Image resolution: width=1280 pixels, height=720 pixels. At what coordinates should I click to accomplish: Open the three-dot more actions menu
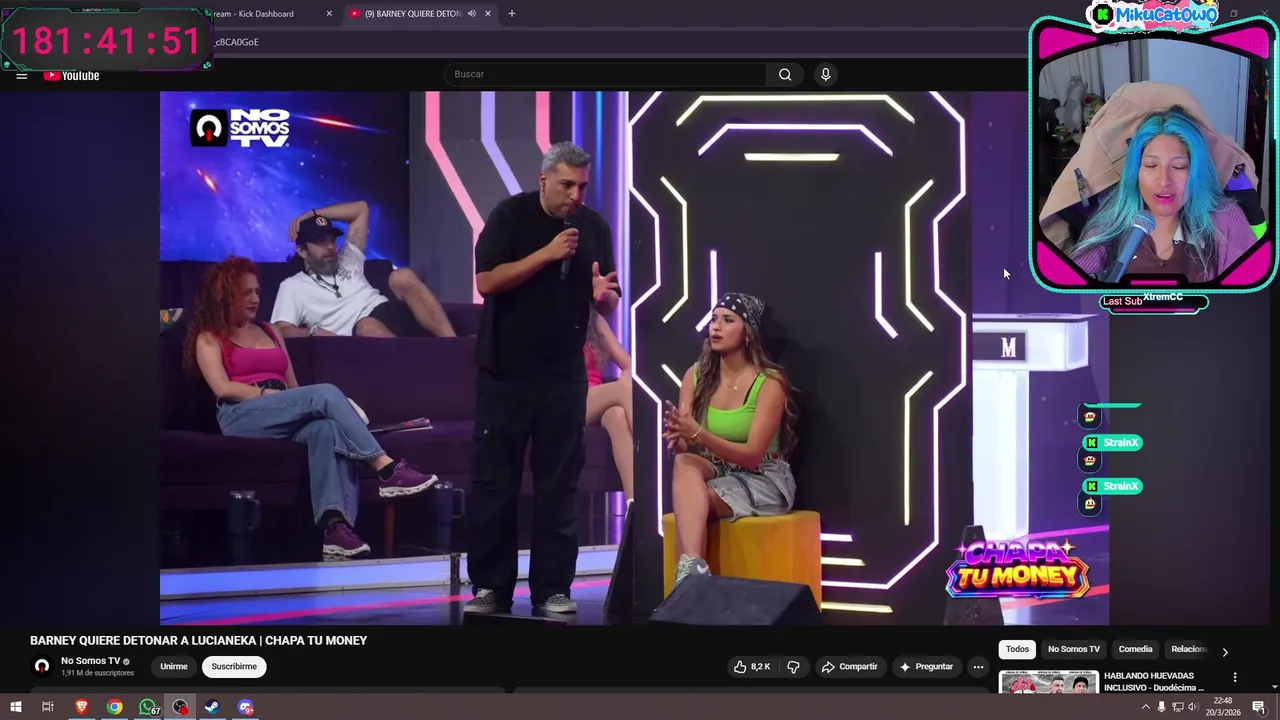point(978,666)
